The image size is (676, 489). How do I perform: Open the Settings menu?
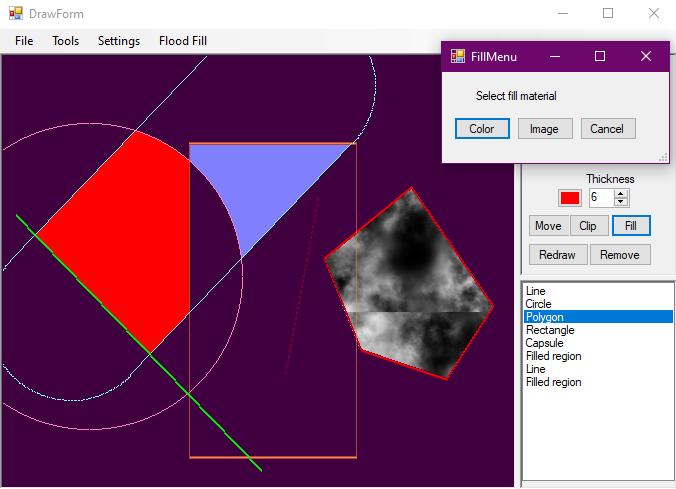pos(118,41)
